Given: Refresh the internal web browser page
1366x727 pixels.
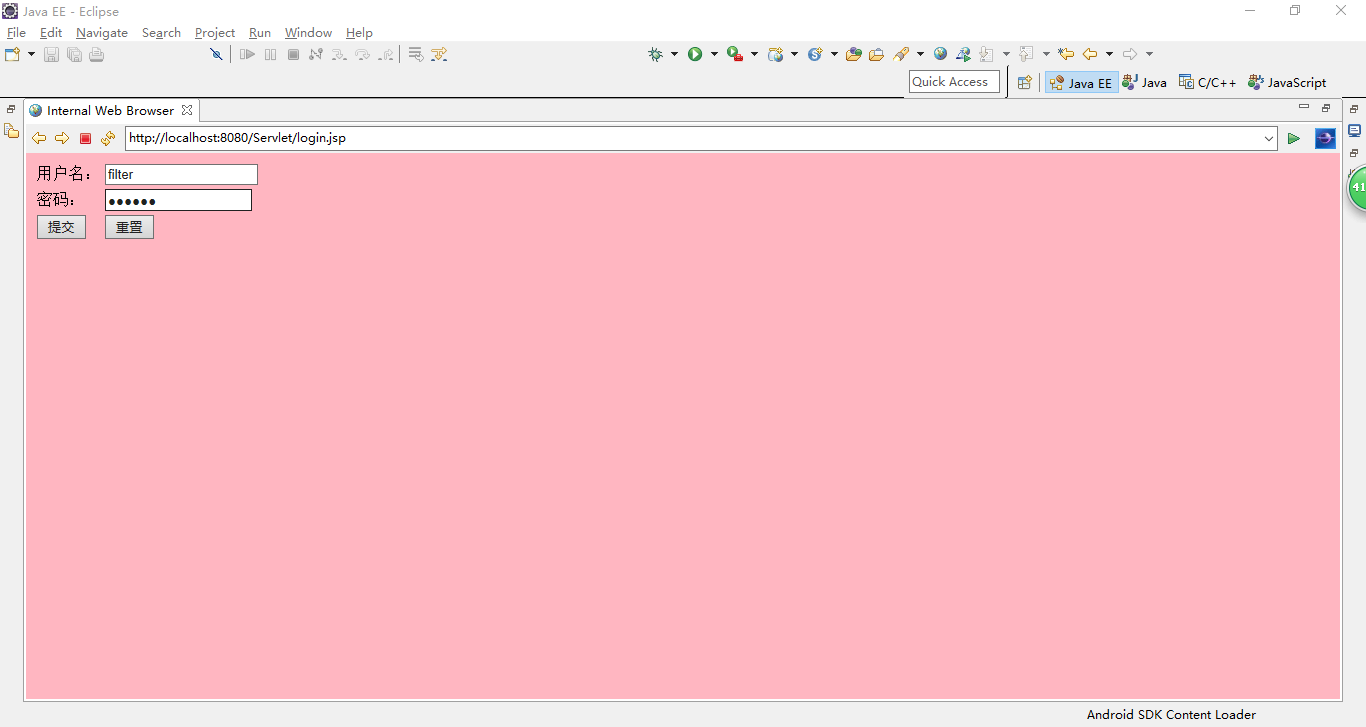Looking at the screenshot, I should click(108, 138).
